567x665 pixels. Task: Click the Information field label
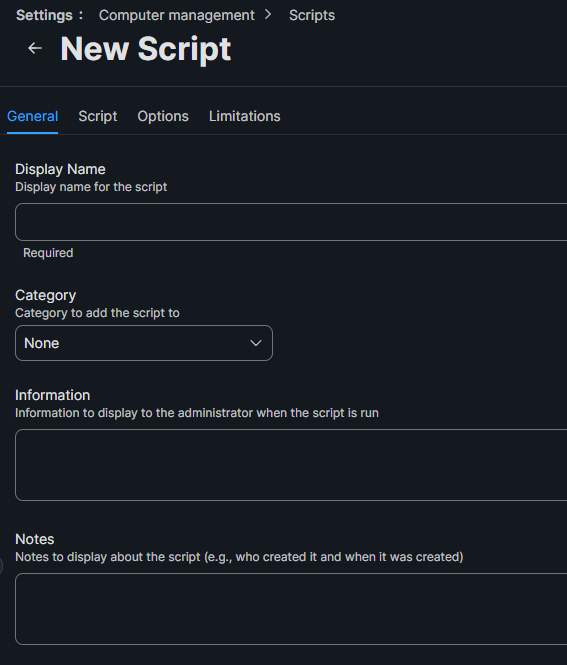coord(53,395)
